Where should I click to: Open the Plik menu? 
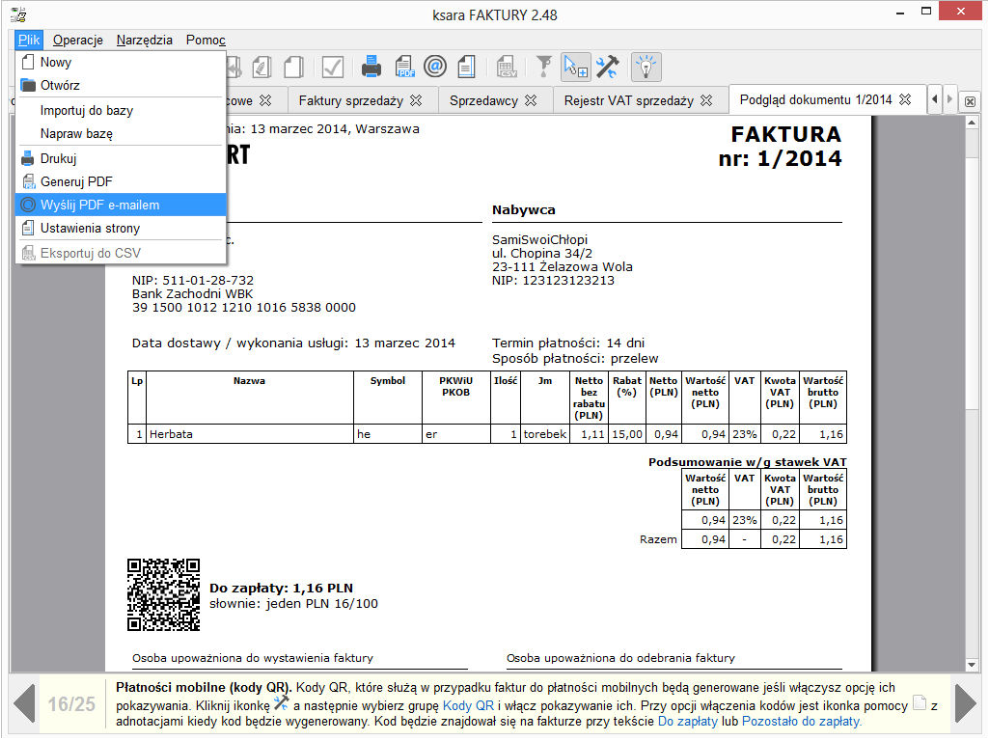coord(29,40)
